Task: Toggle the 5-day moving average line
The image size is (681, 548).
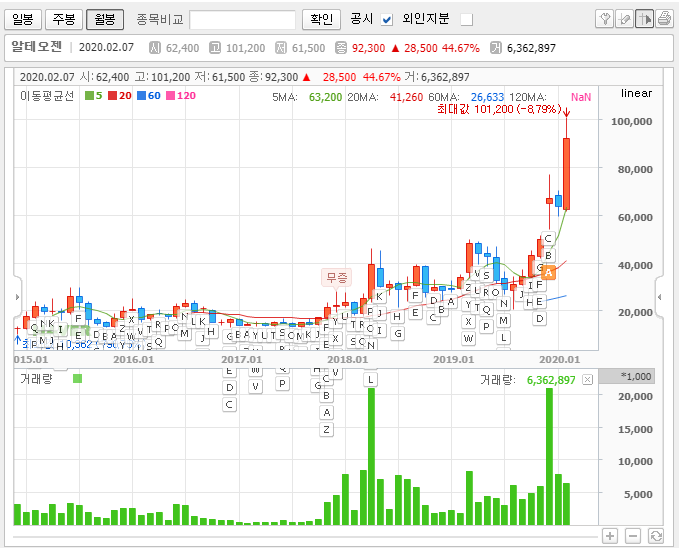Action: coord(88,96)
